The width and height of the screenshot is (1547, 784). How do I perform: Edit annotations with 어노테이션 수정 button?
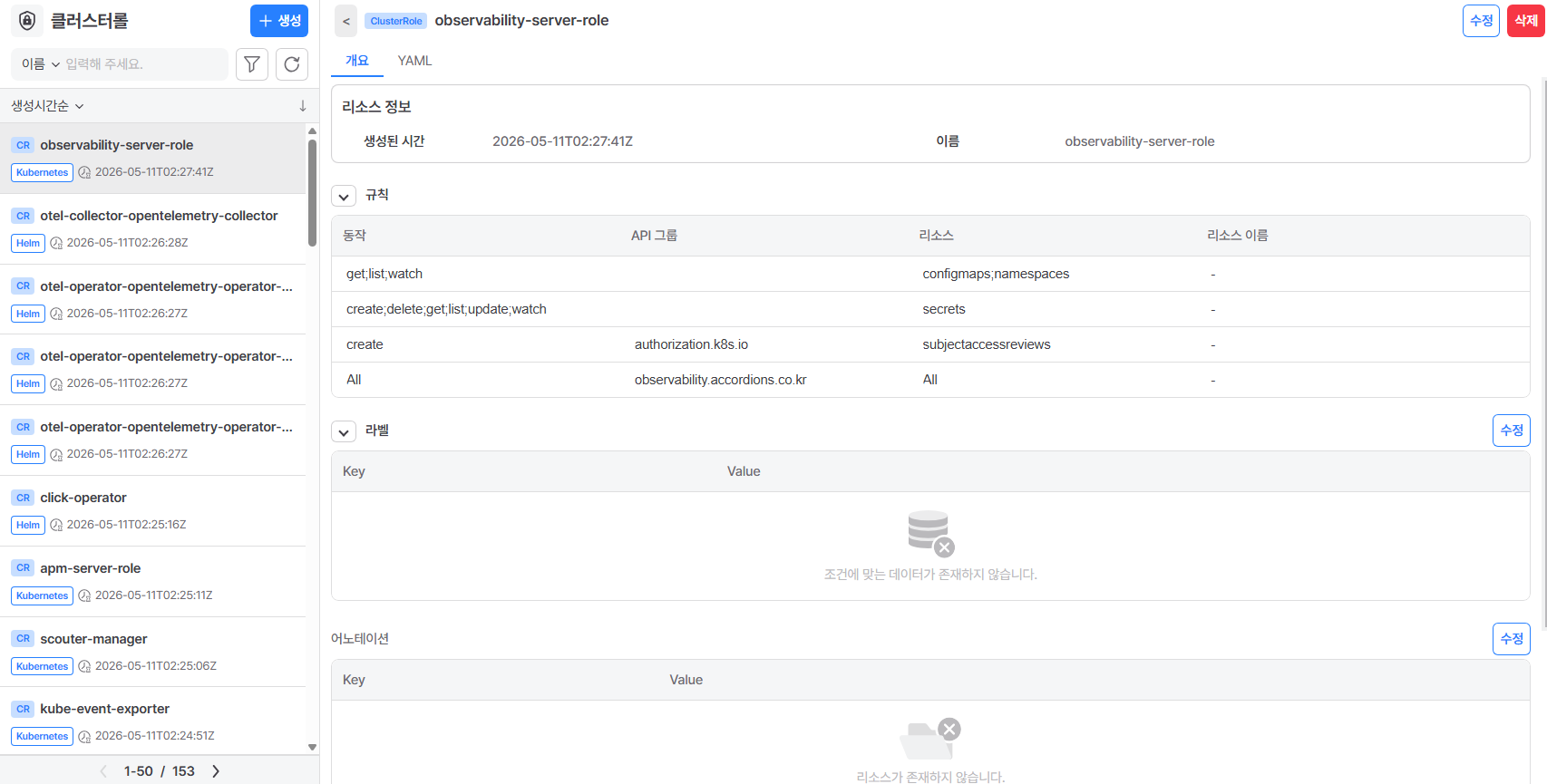pyautogui.click(x=1512, y=639)
